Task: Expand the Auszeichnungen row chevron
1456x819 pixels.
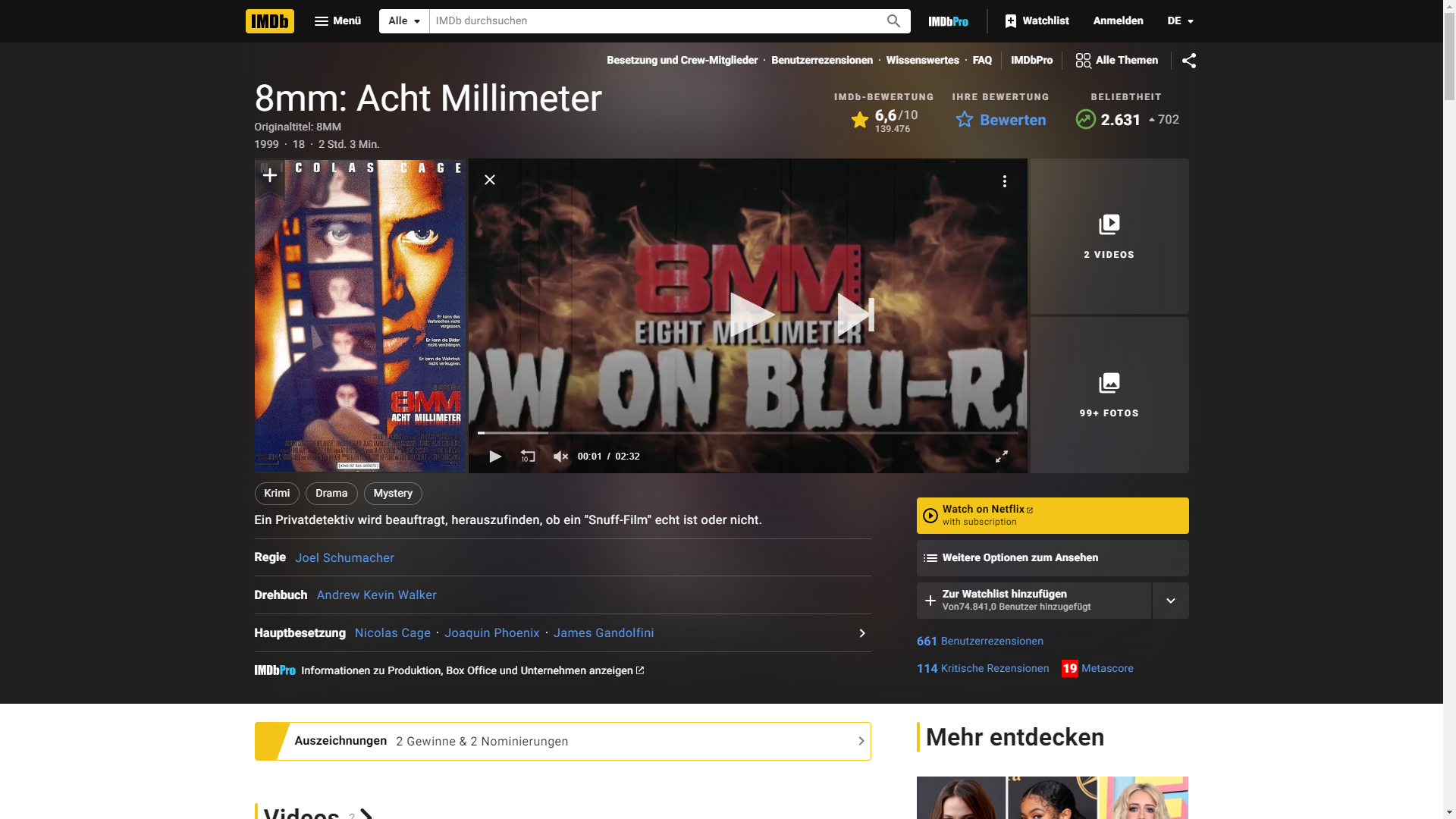Action: point(861,742)
